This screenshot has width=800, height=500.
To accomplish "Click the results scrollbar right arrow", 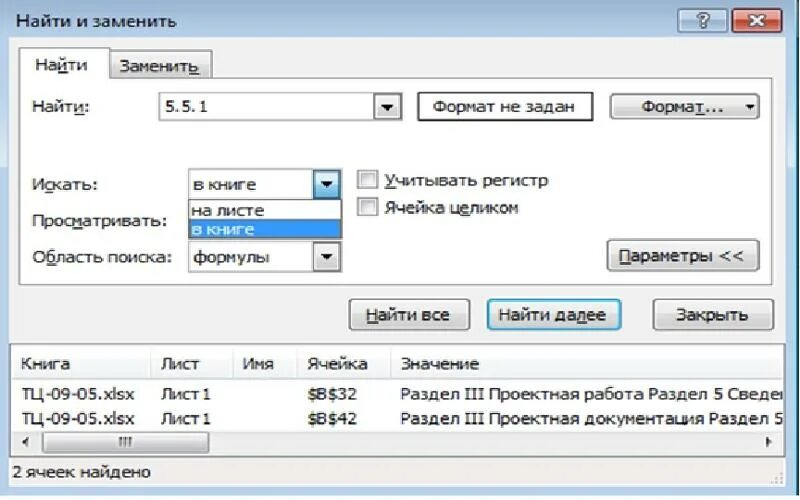I will click(769, 442).
